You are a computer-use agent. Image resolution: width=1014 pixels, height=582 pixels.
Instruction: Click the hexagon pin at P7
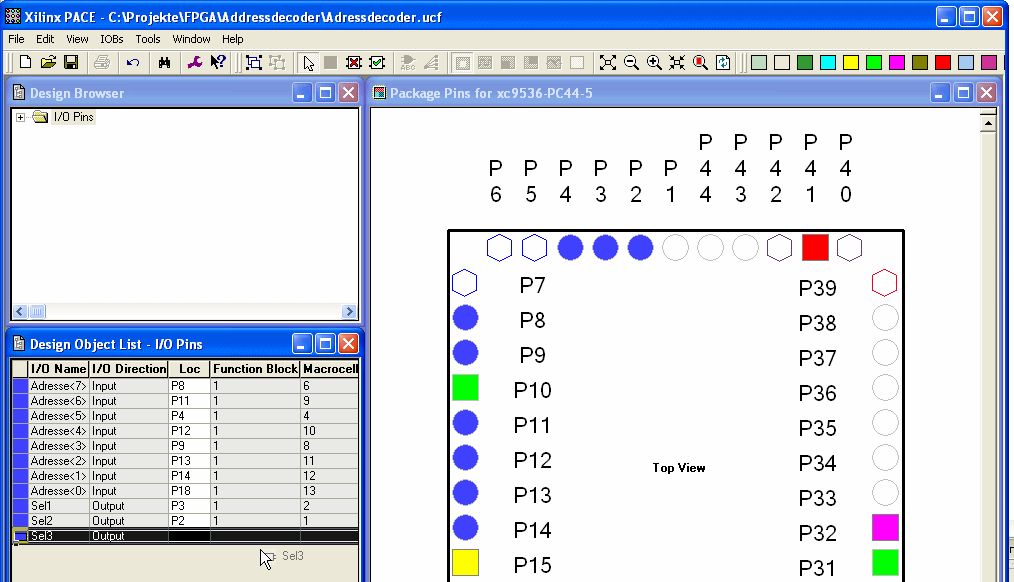coord(464,283)
